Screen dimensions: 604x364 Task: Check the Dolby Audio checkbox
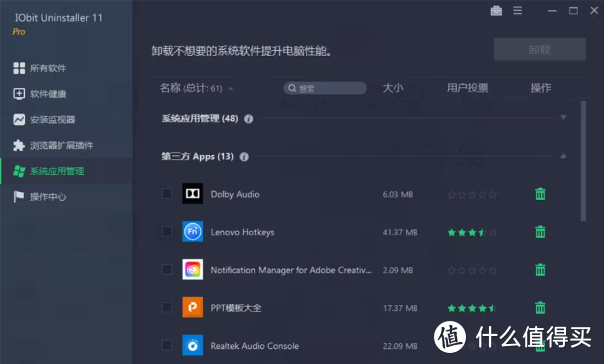(167, 193)
